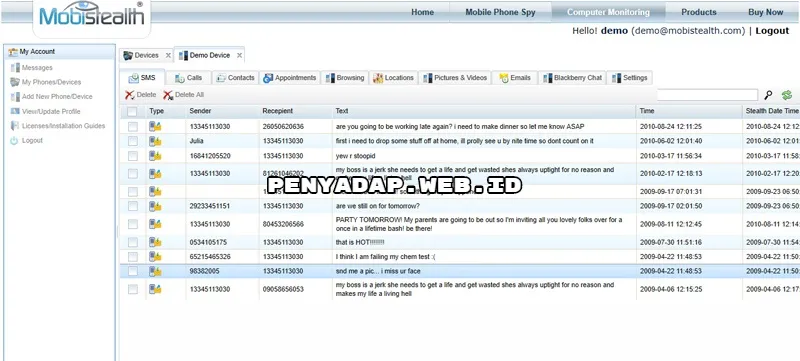The image size is (800, 361).
Task: Click the Mobistealth logo
Action: (x=92, y=16)
